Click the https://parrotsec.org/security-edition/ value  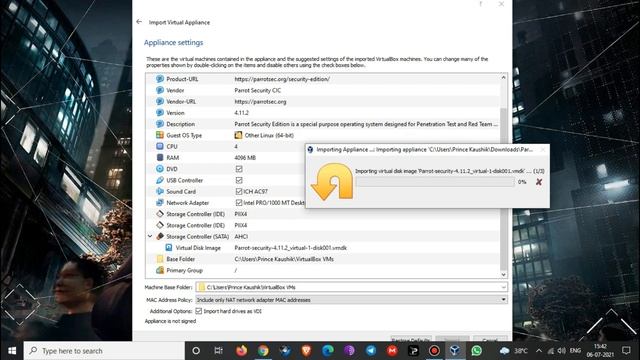coord(282,79)
